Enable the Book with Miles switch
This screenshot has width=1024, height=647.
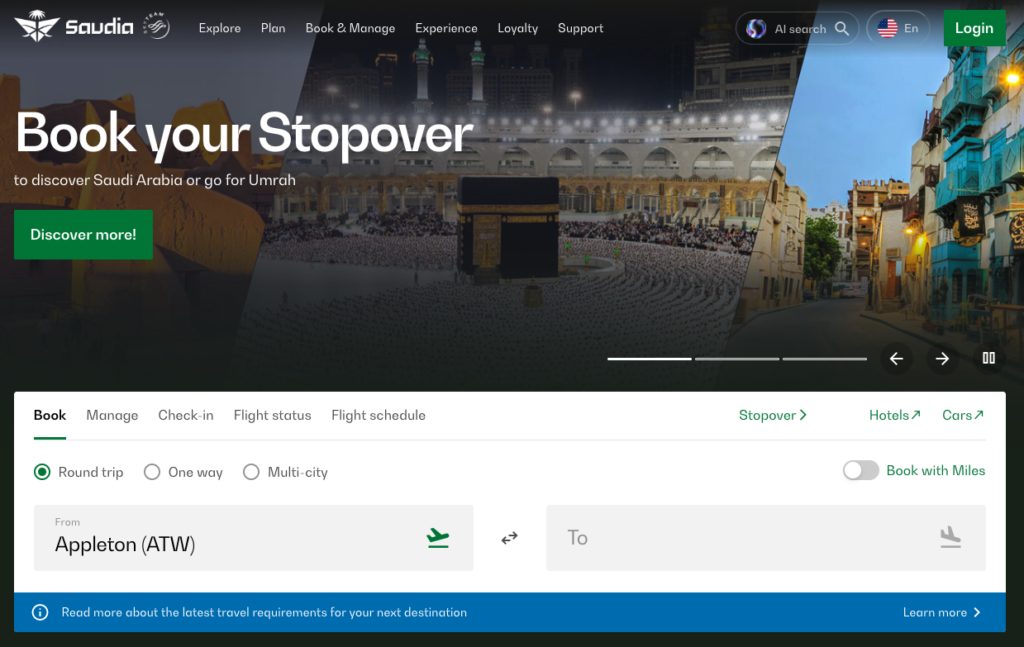click(x=861, y=471)
